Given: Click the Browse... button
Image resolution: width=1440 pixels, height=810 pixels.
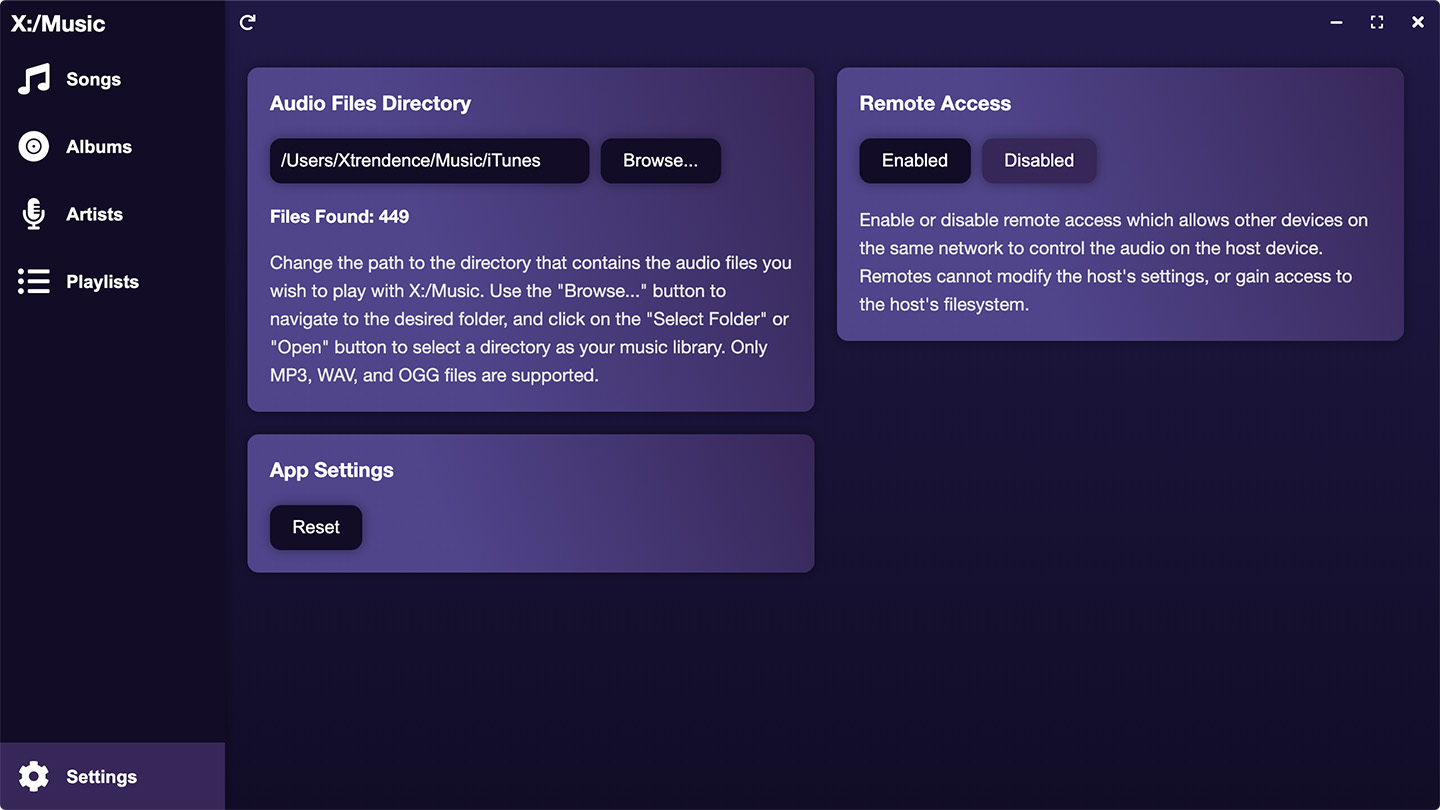Looking at the screenshot, I should [660, 161].
